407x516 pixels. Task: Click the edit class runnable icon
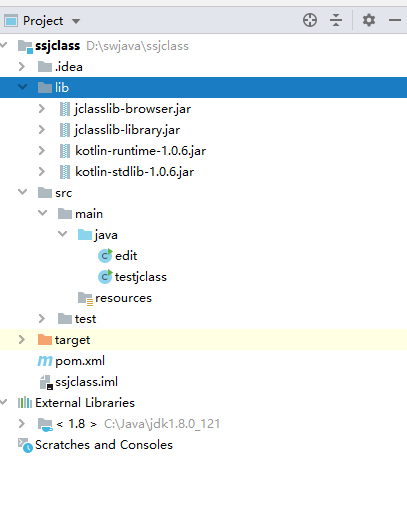click(x=105, y=256)
